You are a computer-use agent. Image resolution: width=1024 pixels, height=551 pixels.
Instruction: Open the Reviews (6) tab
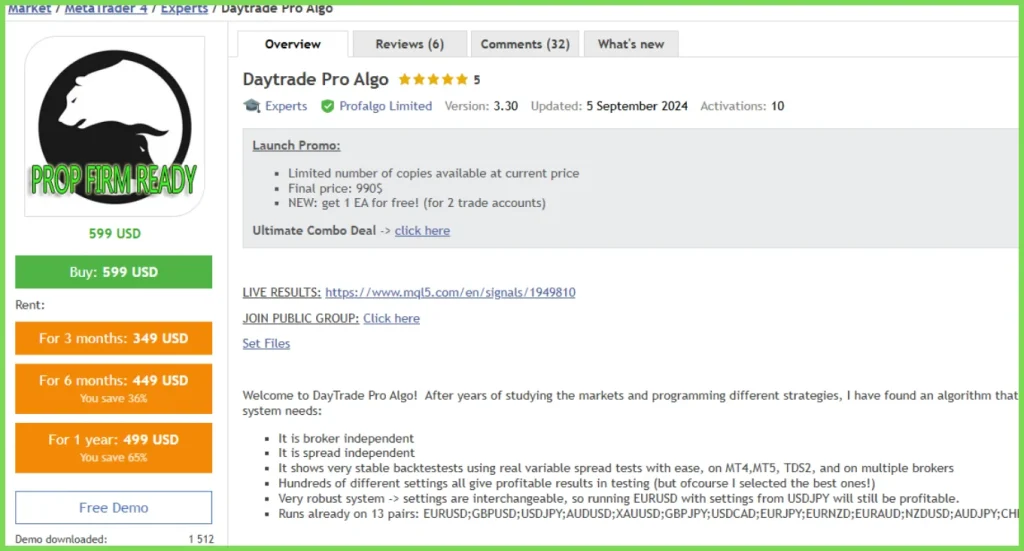pos(409,44)
